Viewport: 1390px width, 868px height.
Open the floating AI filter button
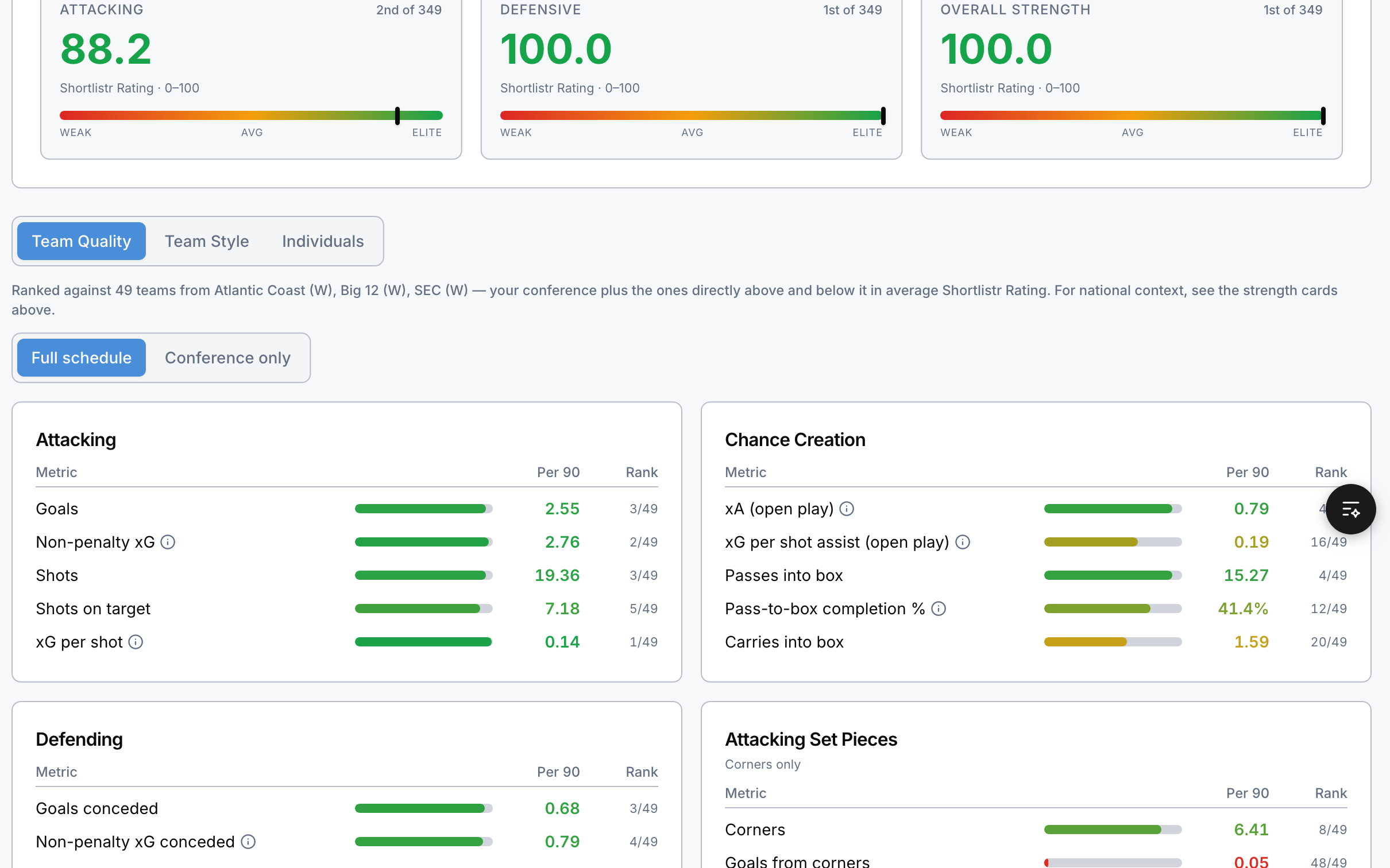click(1350, 509)
